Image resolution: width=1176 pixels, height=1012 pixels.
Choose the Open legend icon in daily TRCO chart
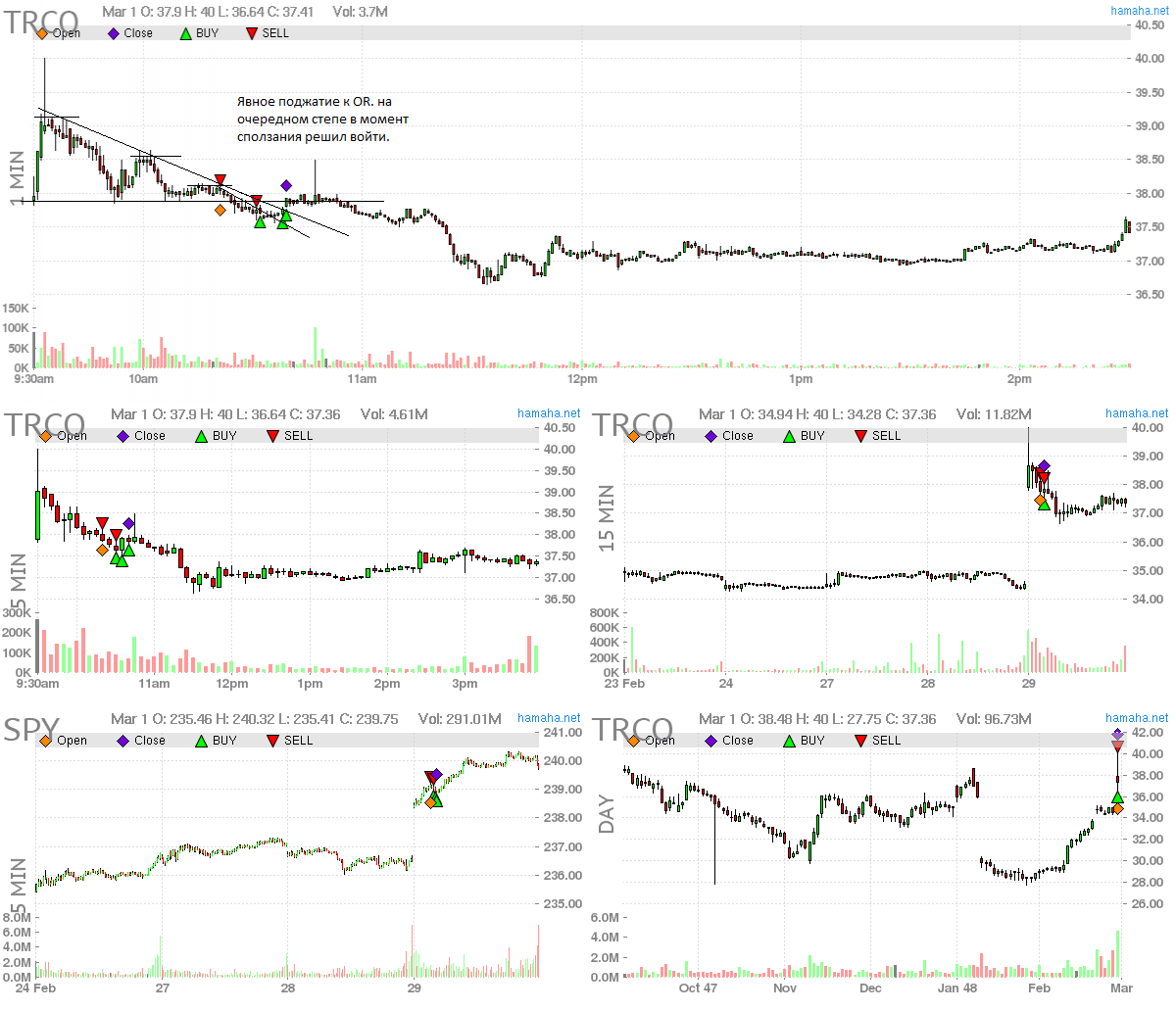tap(634, 741)
